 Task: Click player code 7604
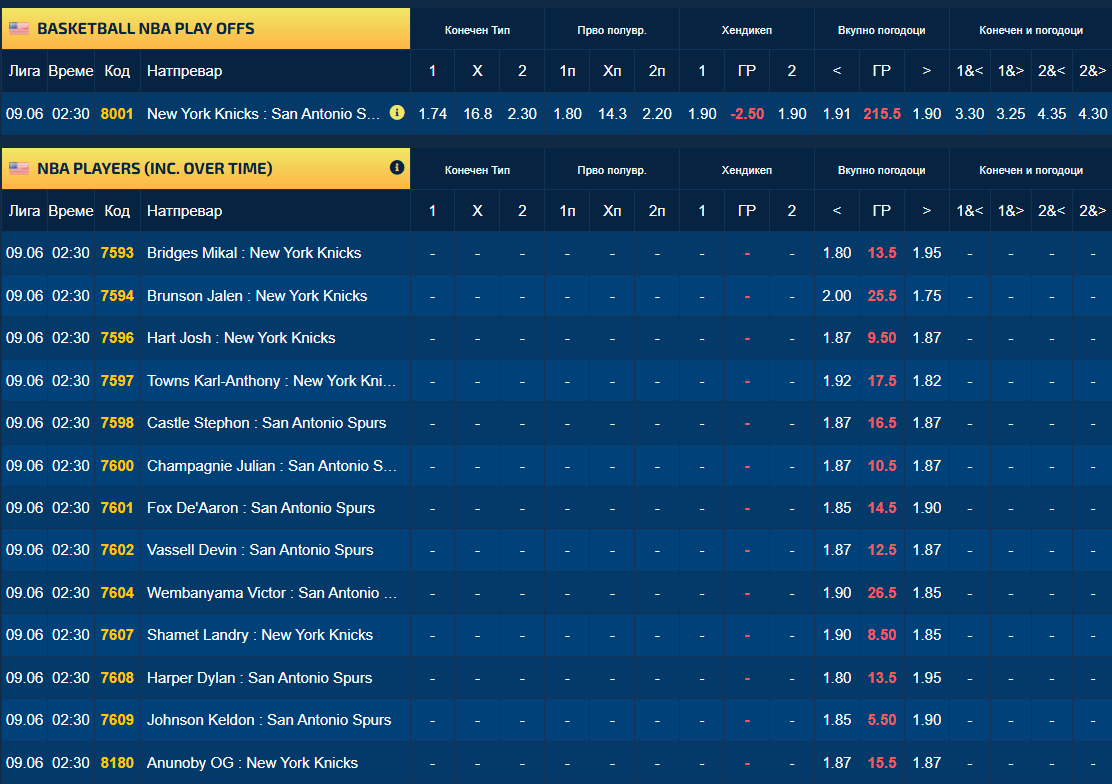coord(117,592)
